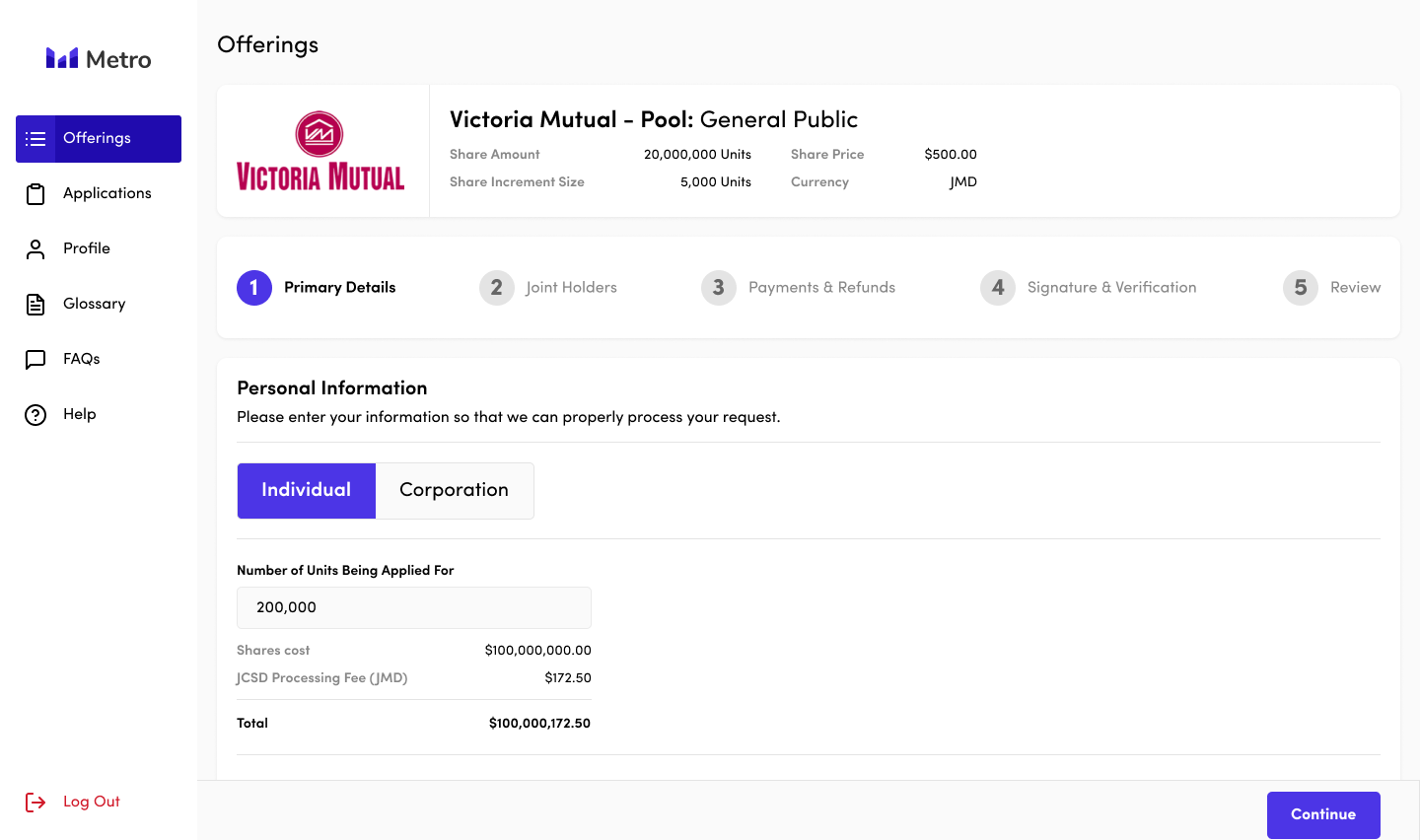Click step 4 number circle

coord(998,288)
